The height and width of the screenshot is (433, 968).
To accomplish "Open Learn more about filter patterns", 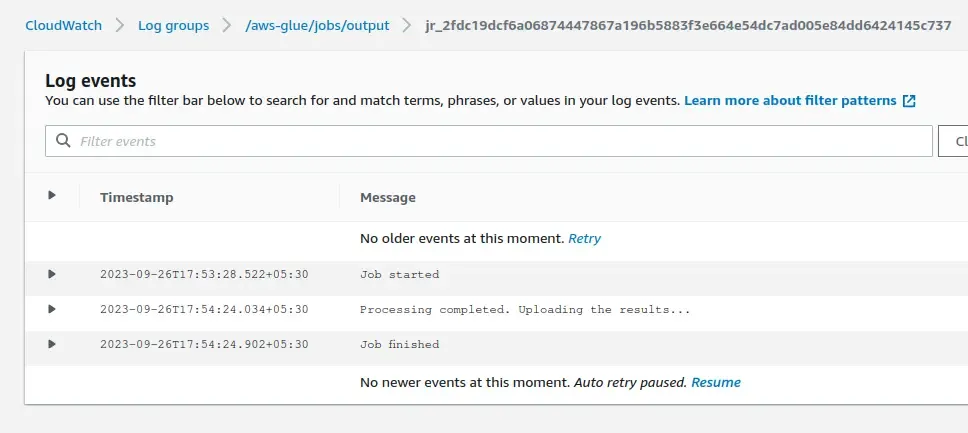I will tap(791, 101).
